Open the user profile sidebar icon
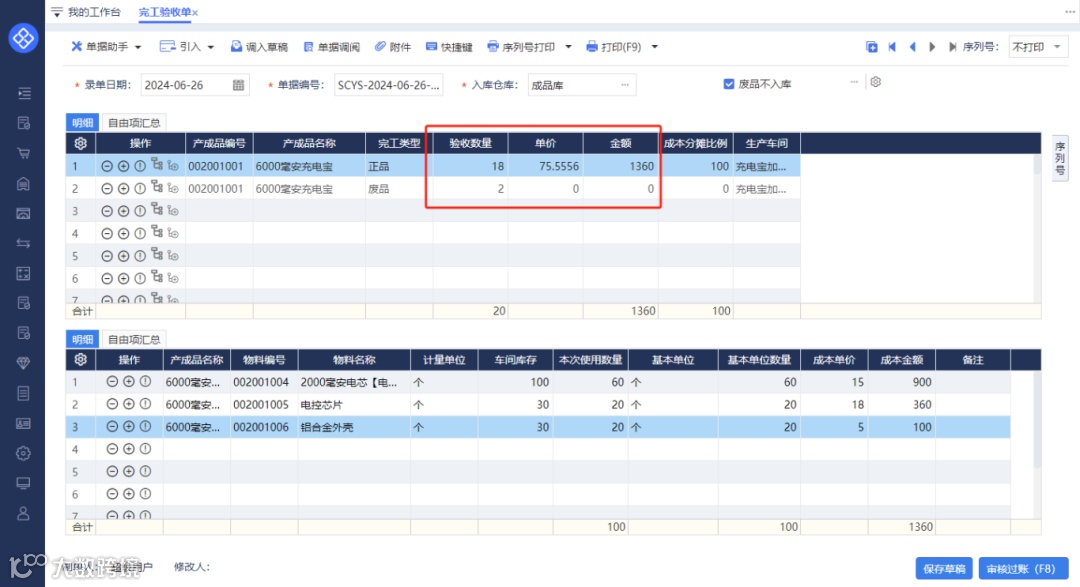 click(x=23, y=513)
